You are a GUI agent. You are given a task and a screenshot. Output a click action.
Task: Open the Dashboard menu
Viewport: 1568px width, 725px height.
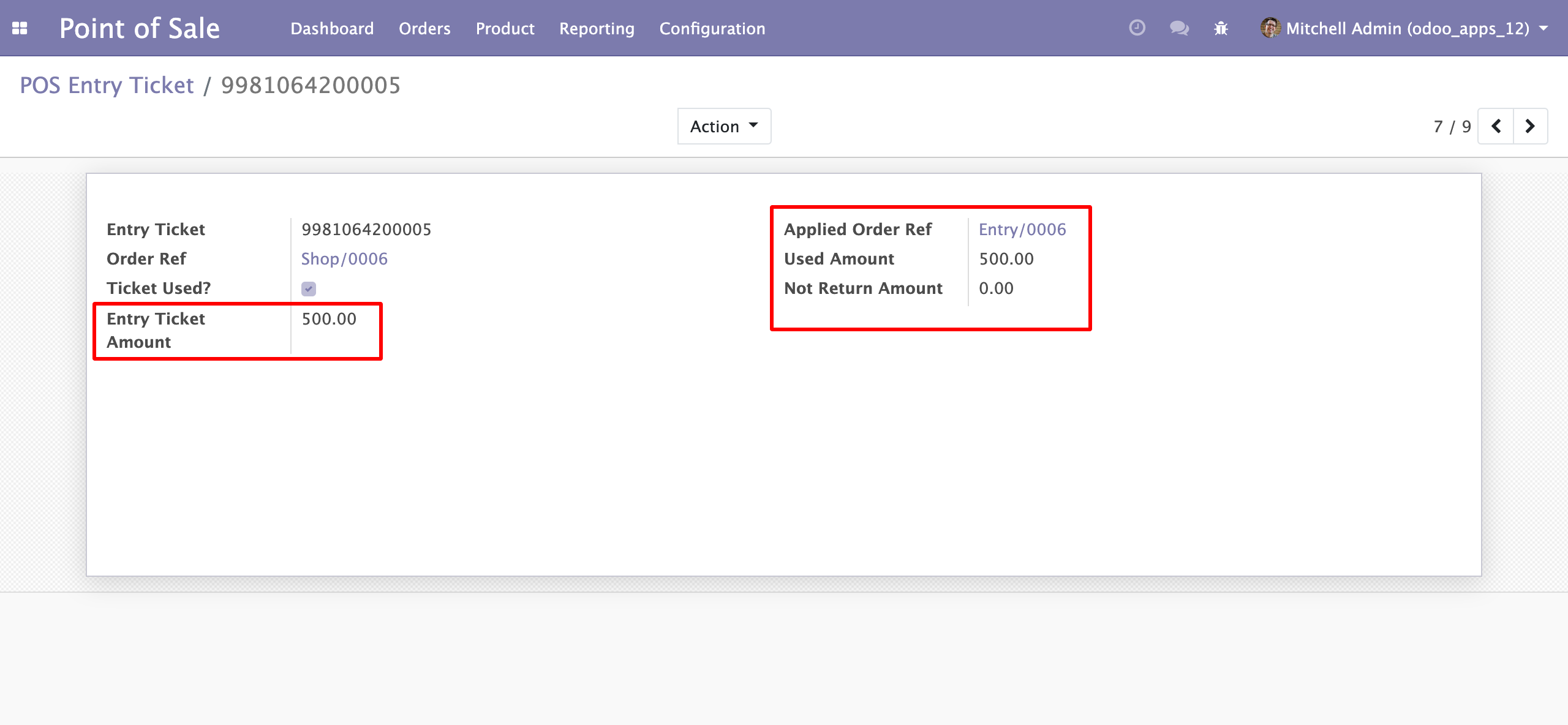point(332,28)
